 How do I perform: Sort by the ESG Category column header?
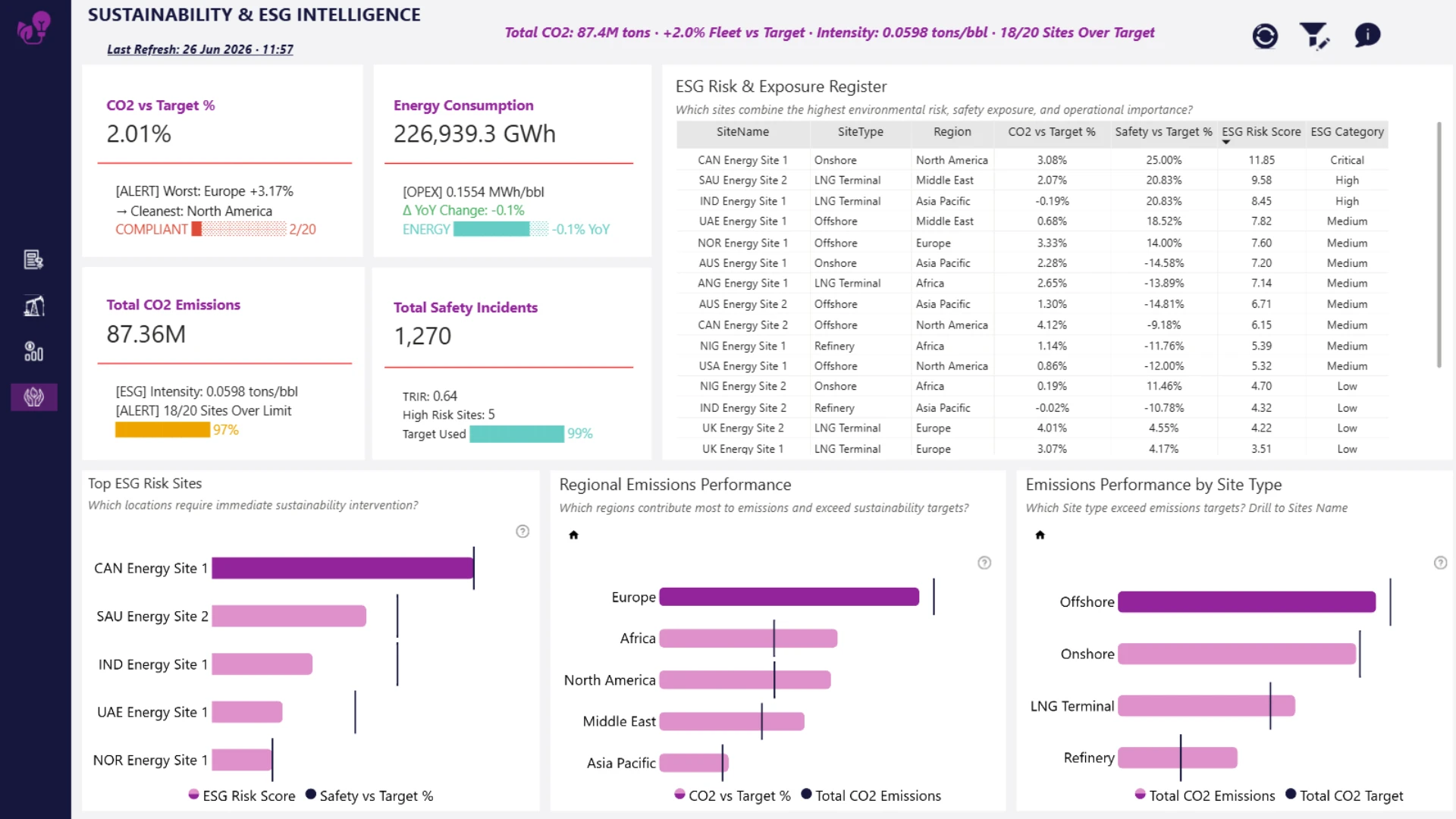(1347, 132)
